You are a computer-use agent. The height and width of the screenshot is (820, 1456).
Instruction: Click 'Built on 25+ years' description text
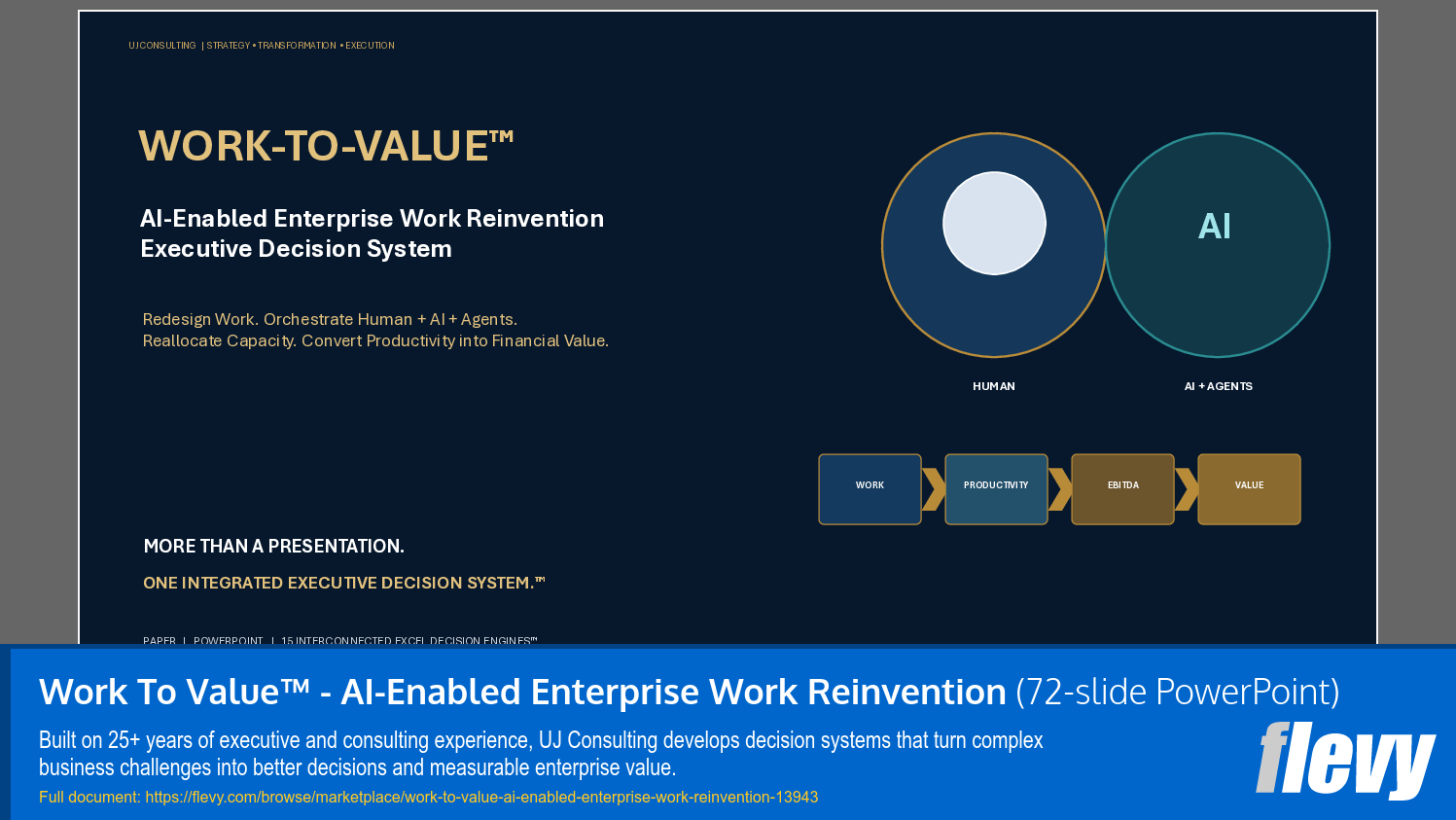pos(541,754)
